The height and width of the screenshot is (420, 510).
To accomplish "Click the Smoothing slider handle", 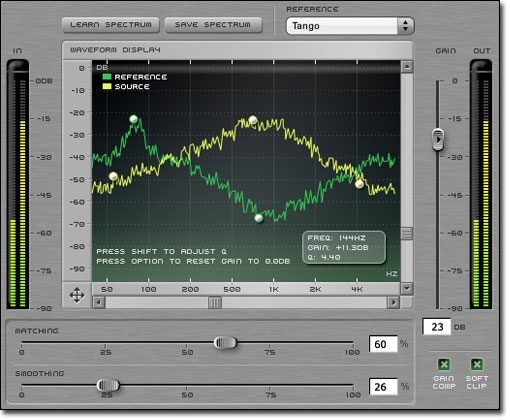I will point(108,386).
